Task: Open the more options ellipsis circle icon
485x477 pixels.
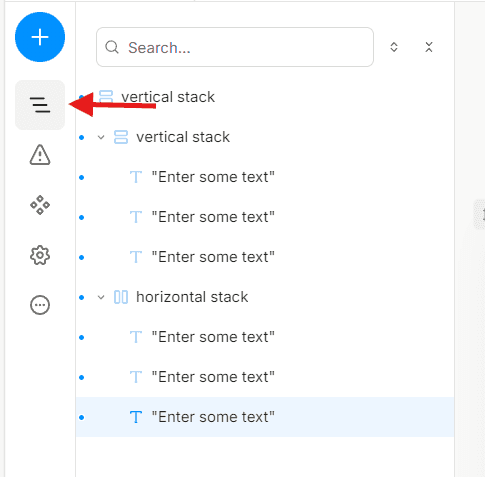Action: 40,305
